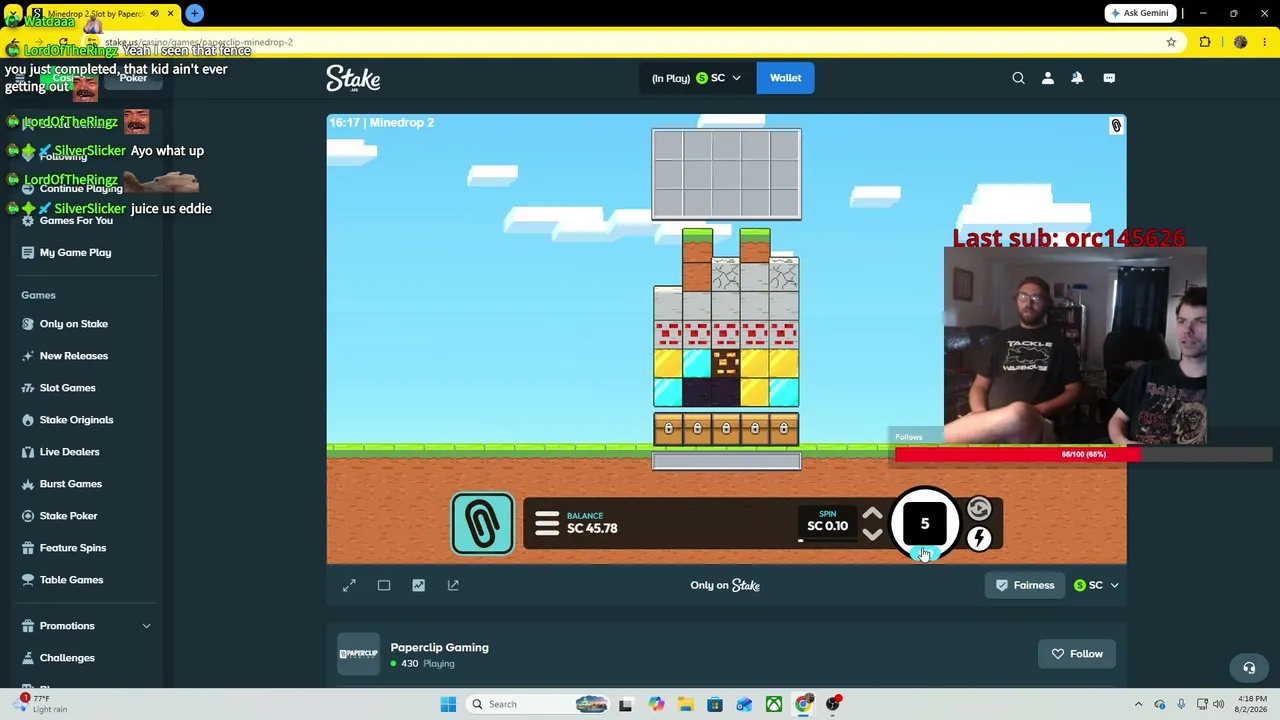Open the Fairness dialog
The height and width of the screenshot is (720, 1280).
click(1025, 585)
